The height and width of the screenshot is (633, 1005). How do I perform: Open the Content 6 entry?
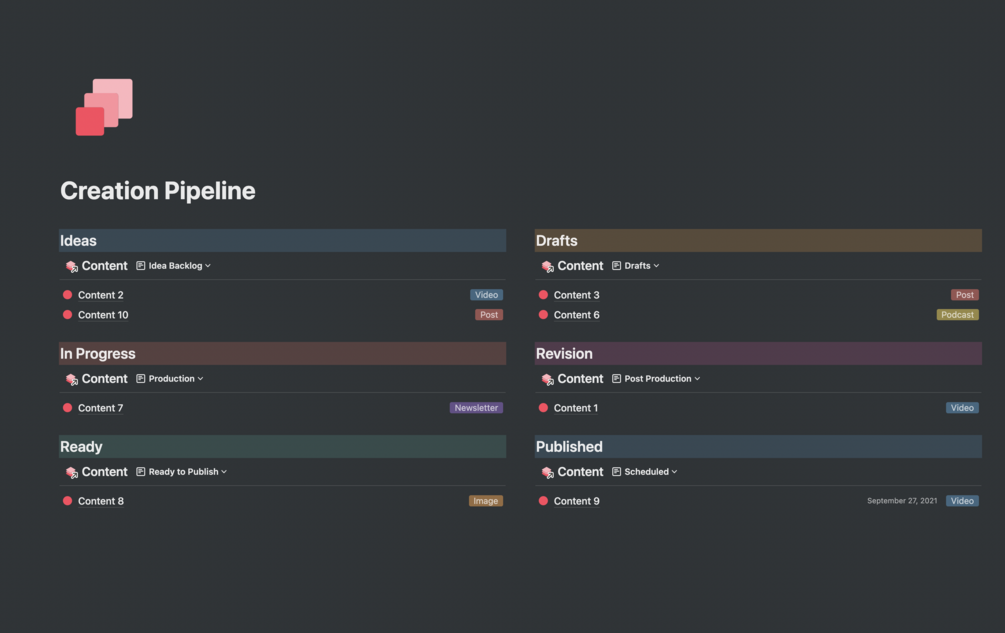coord(577,315)
